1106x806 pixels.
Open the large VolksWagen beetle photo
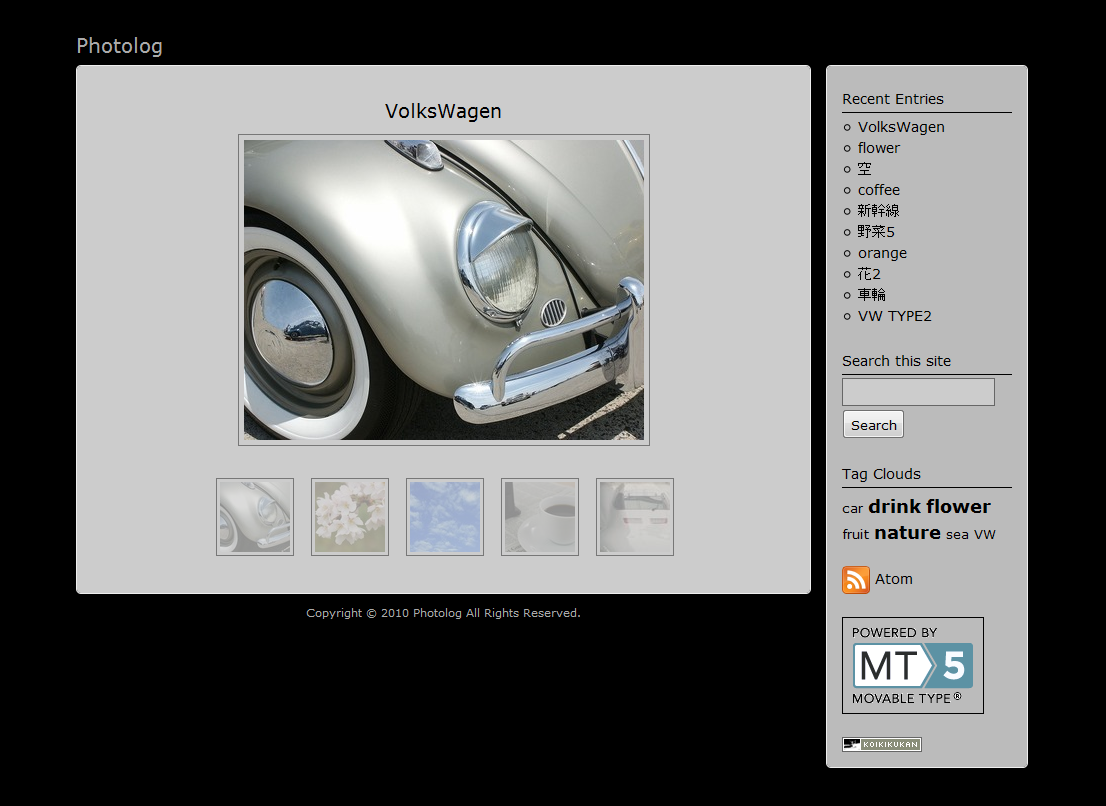tap(444, 290)
